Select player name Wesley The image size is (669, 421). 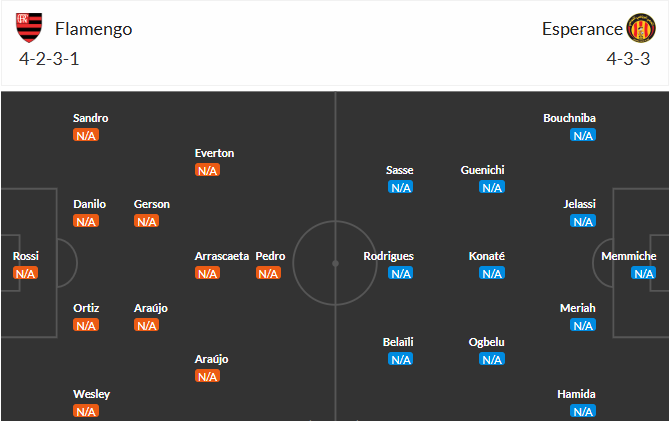pyautogui.click(x=91, y=394)
